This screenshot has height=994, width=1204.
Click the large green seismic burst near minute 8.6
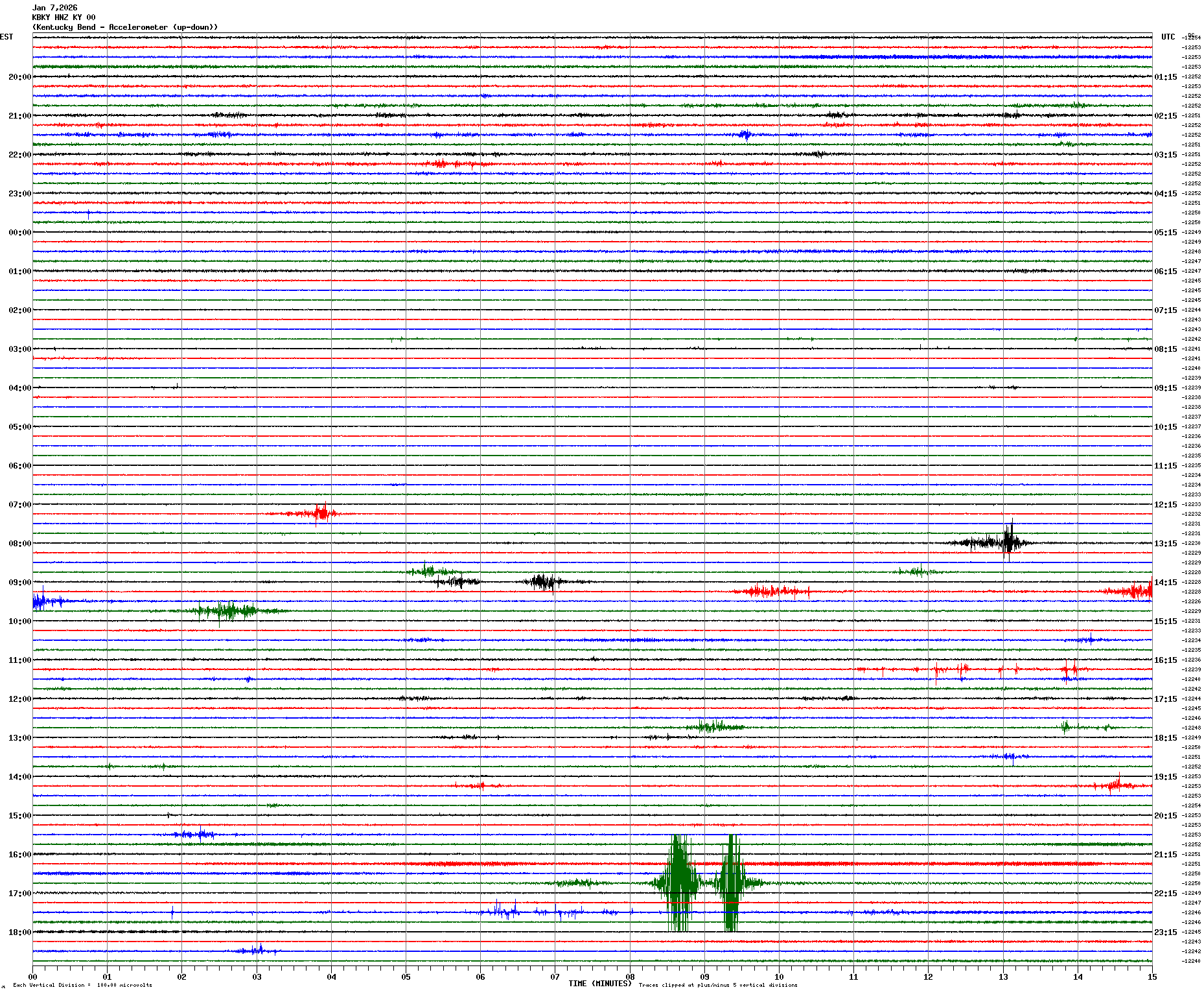coord(678,883)
